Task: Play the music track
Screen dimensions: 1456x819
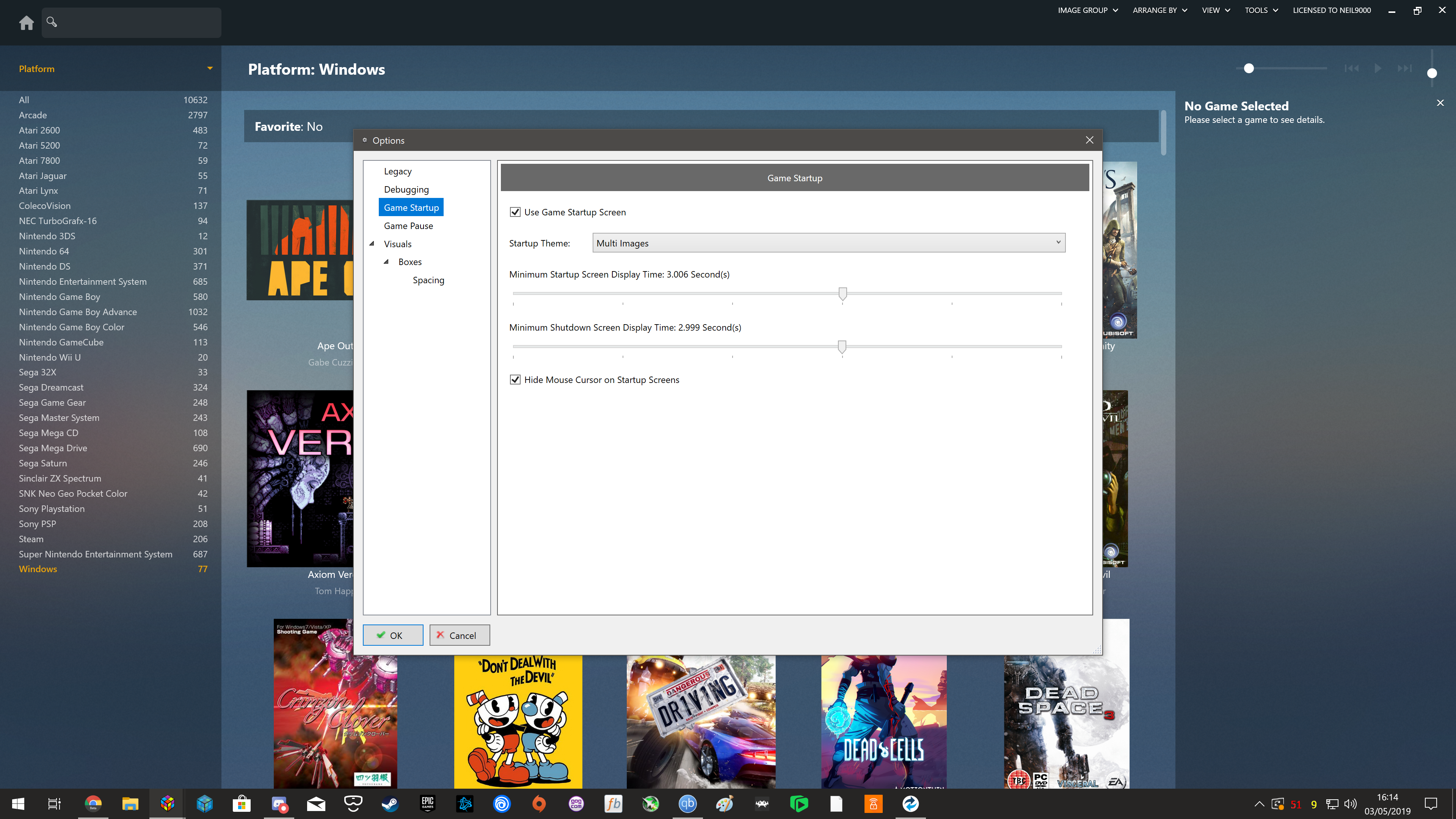Action: pyautogui.click(x=1378, y=68)
